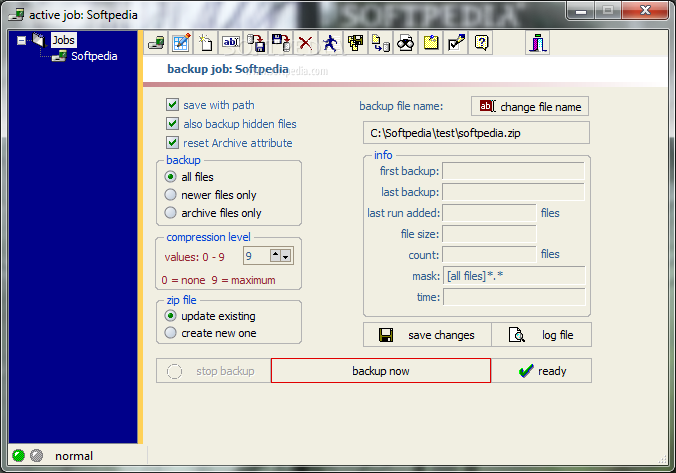Image resolution: width=676 pixels, height=473 pixels.
Task: Click 'values: 0 - 9' label
Action: tap(194, 257)
